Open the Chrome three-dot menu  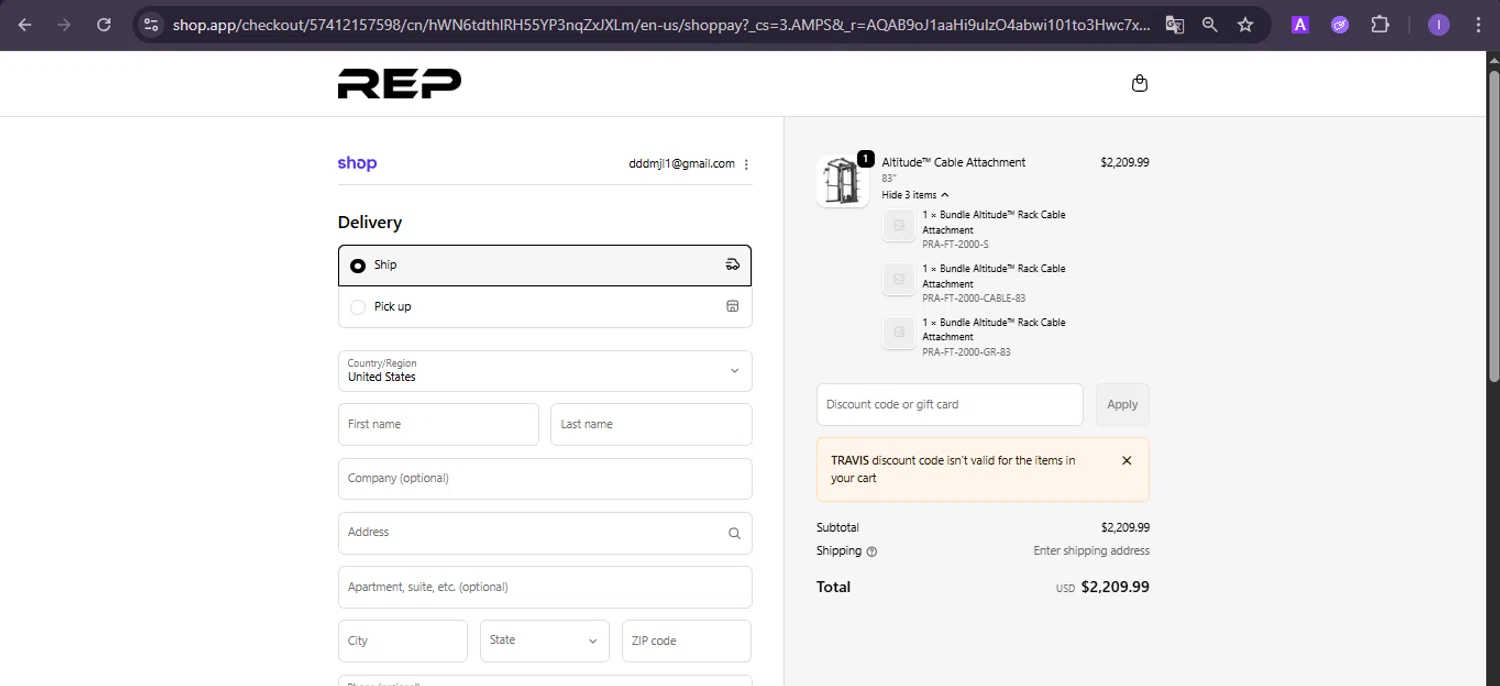point(1478,25)
